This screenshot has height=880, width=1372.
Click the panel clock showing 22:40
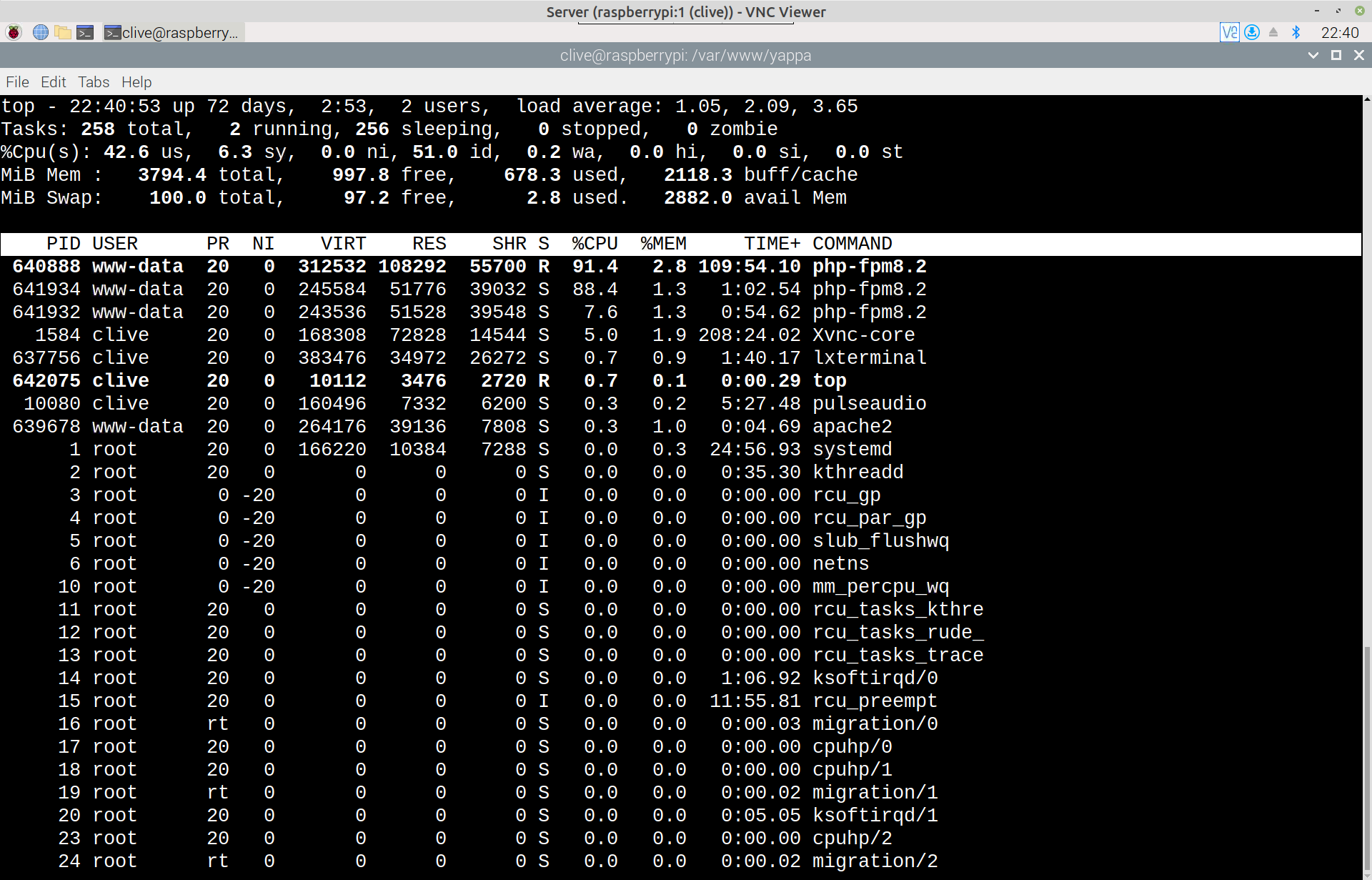point(1339,32)
